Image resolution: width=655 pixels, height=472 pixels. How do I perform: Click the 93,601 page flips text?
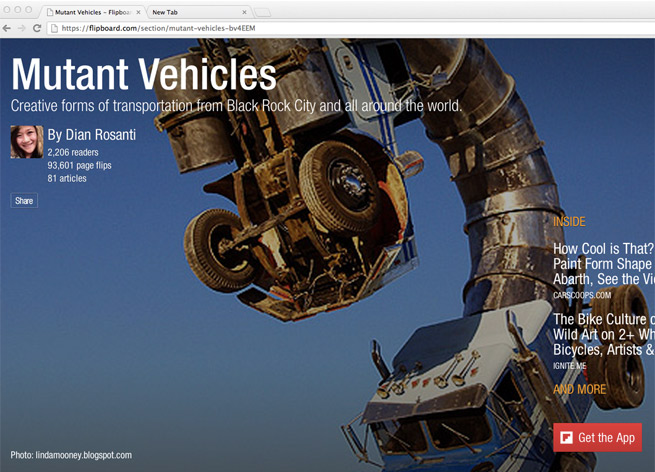[79, 165]
